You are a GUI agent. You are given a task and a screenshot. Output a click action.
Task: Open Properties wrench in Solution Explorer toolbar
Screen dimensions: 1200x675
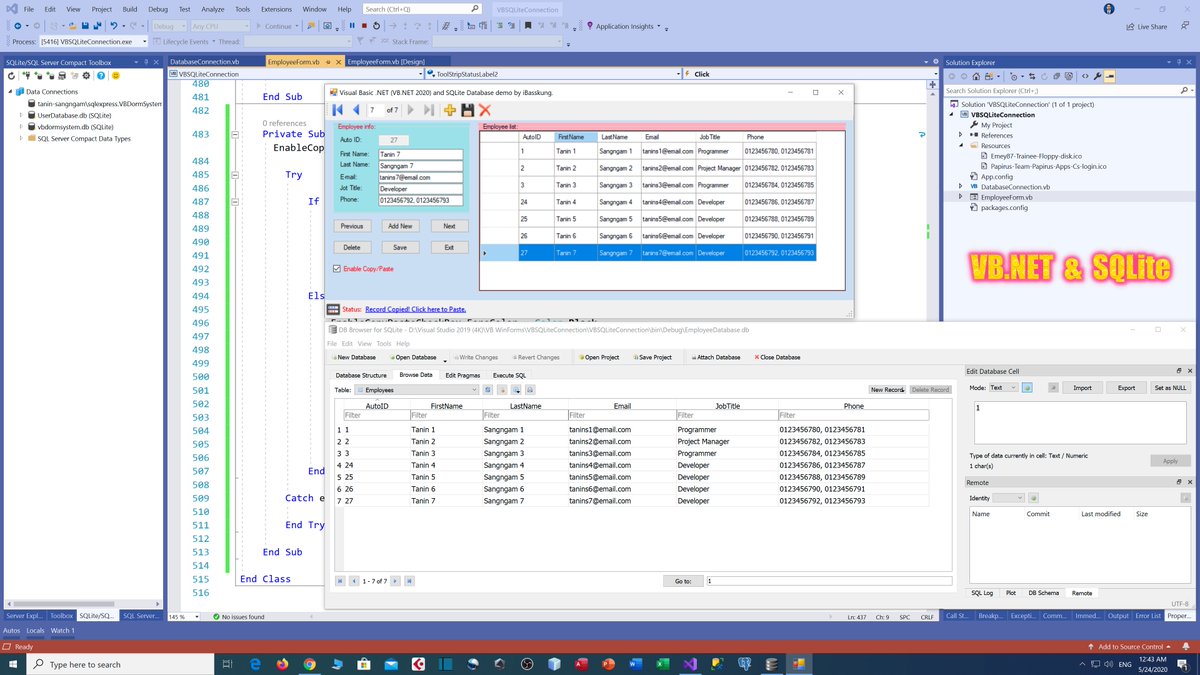pyautogui.click(x=1096, y=75)
